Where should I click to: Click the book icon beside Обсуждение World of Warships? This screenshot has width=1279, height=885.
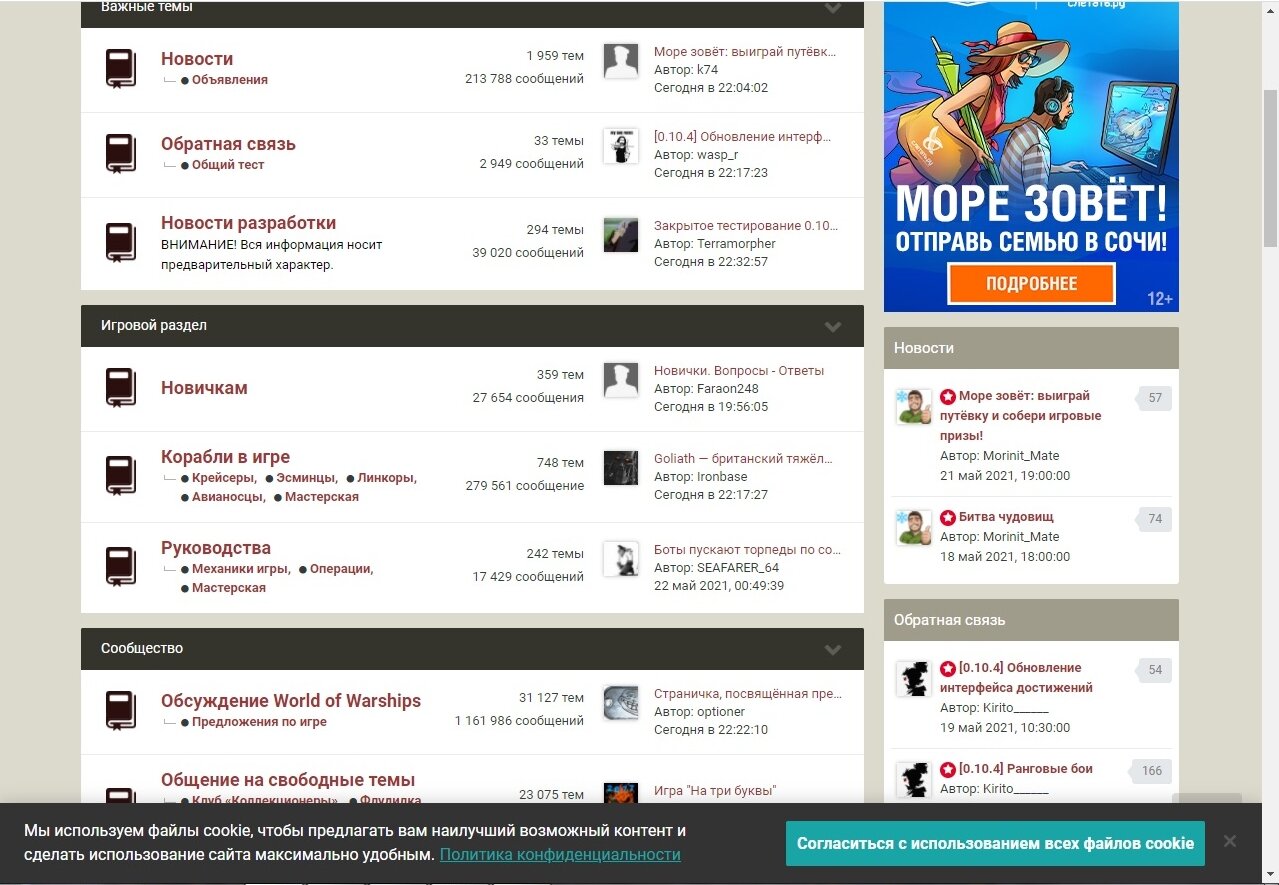121,710
